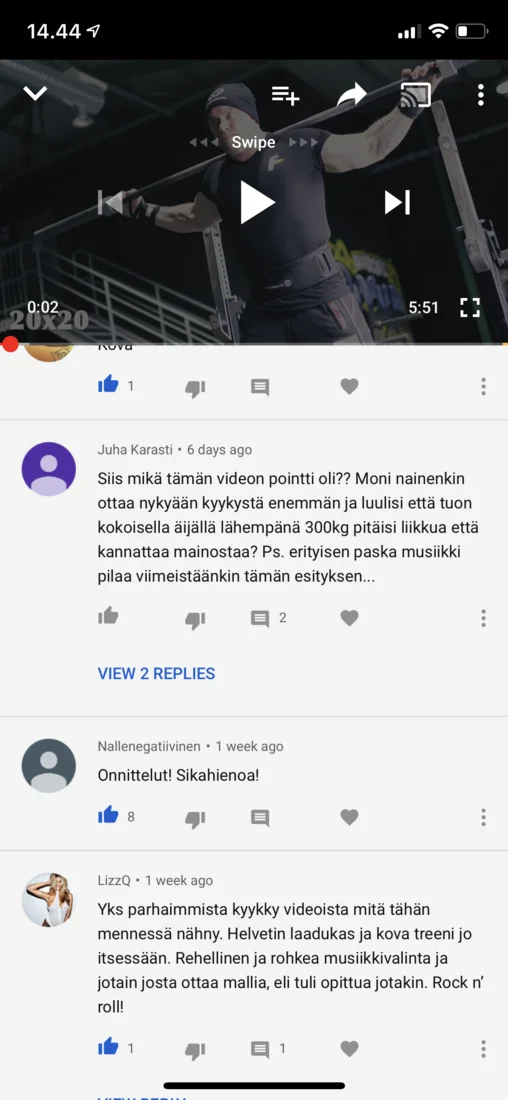Viewport: 508px width, 1100px height.
Task: Click the red progress bar scrubber
Action: click(x=10, y=344)
